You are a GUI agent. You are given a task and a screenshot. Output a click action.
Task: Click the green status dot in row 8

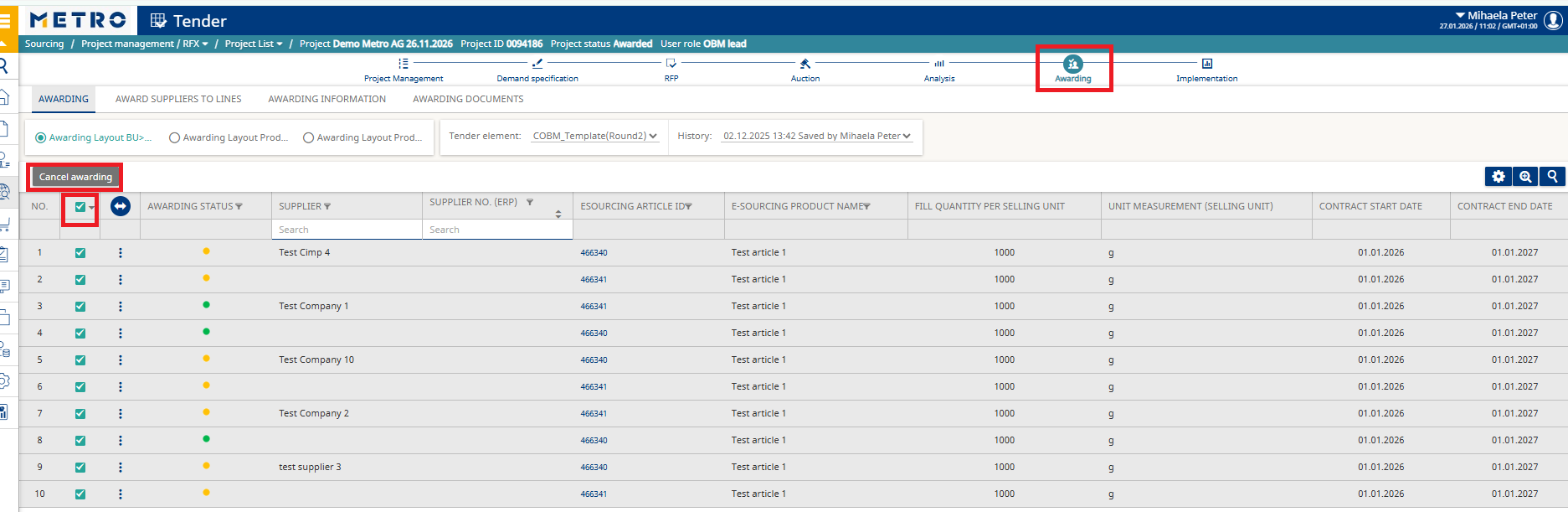coord(206,439)
